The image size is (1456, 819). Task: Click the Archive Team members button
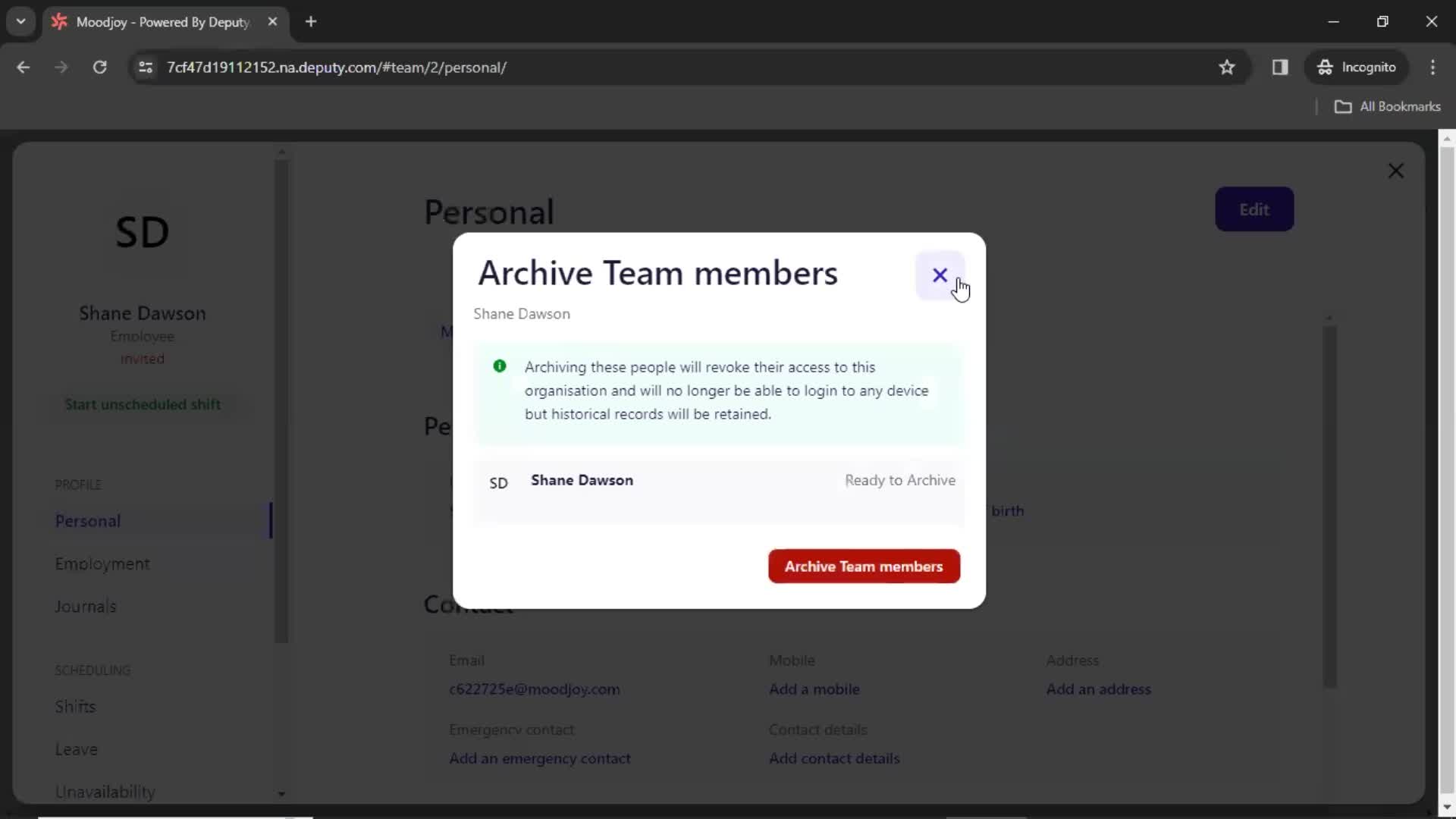tap(864, 566)
